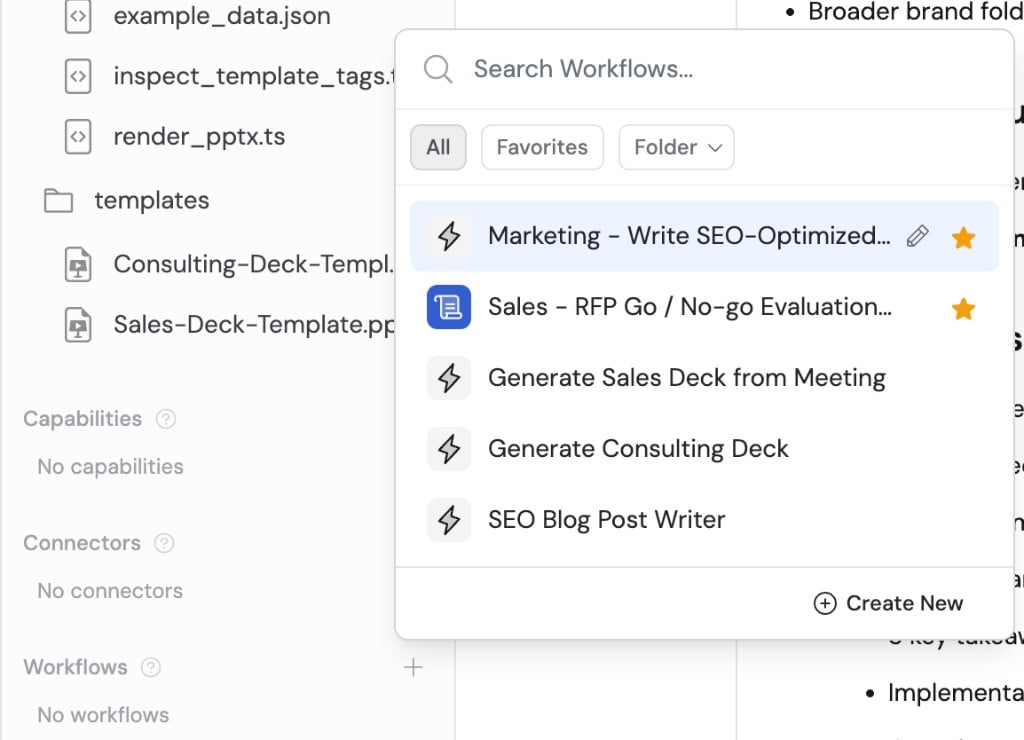
Task: Open example_data.json file
Action: [x=222, y=16]
